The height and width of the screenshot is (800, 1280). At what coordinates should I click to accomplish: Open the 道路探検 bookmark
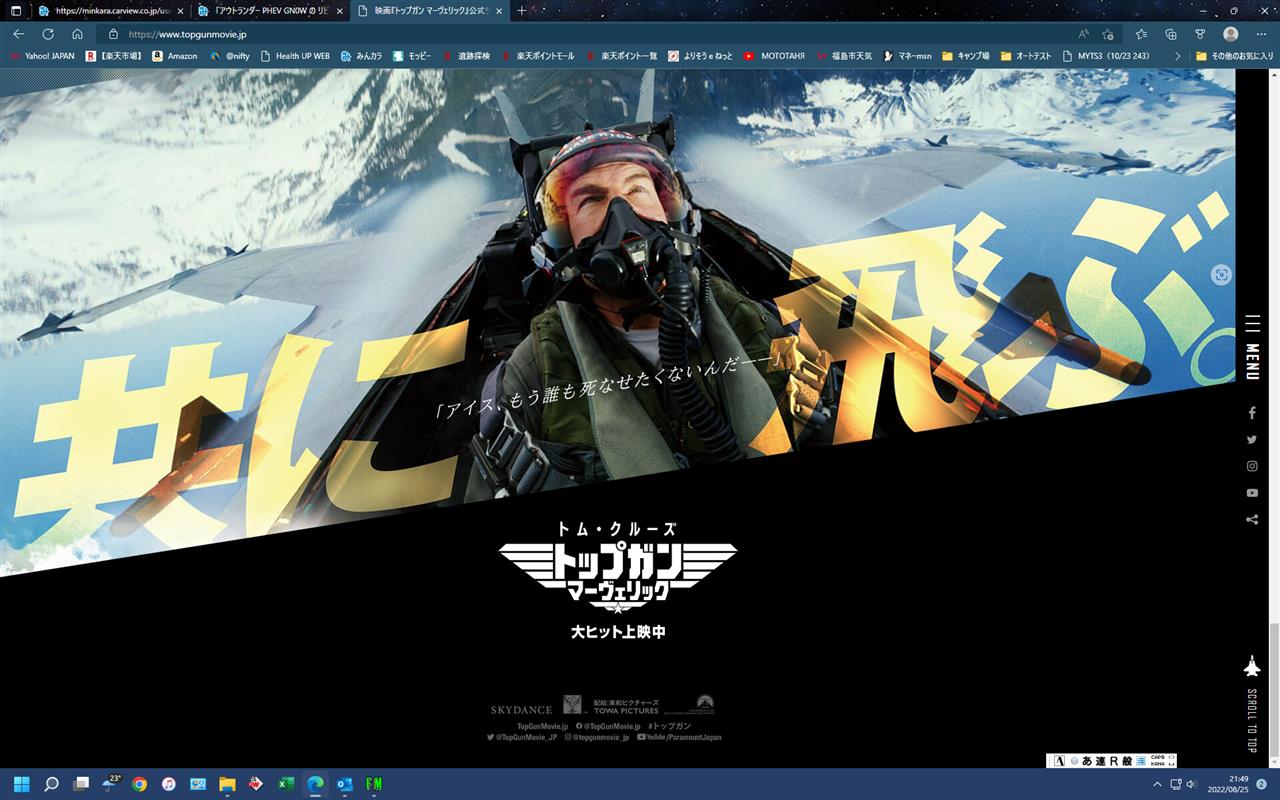point(467,56)
